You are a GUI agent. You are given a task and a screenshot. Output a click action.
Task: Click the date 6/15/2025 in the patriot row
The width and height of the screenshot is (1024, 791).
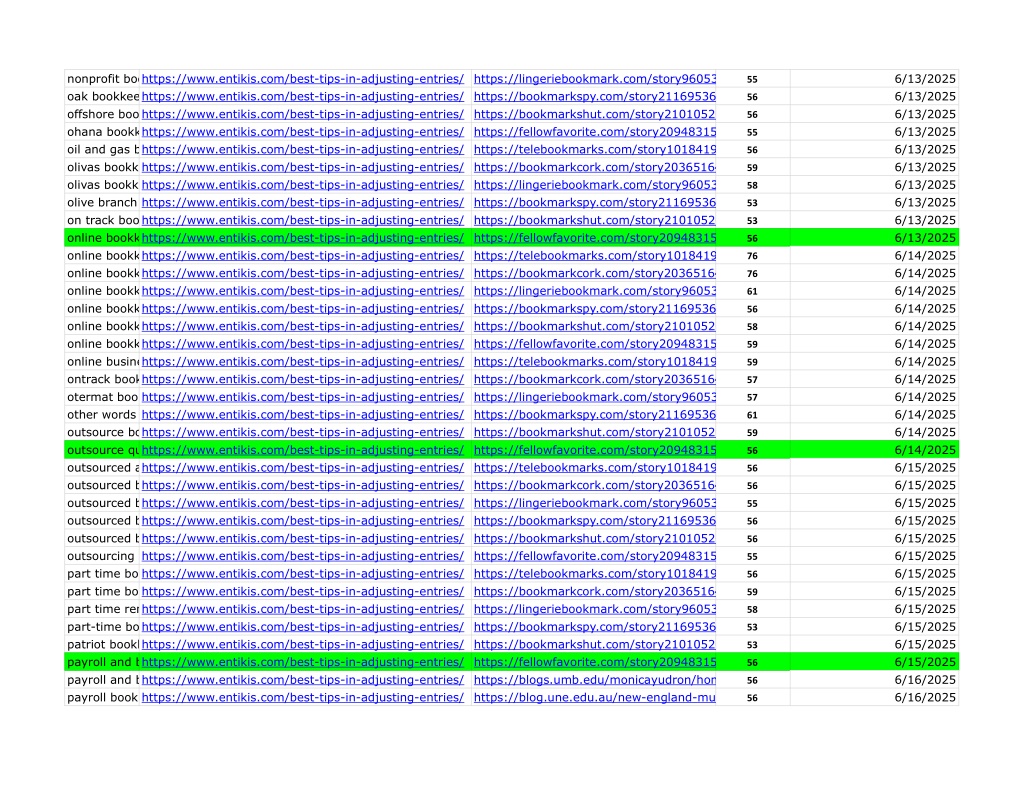click(x=925, y=644)
